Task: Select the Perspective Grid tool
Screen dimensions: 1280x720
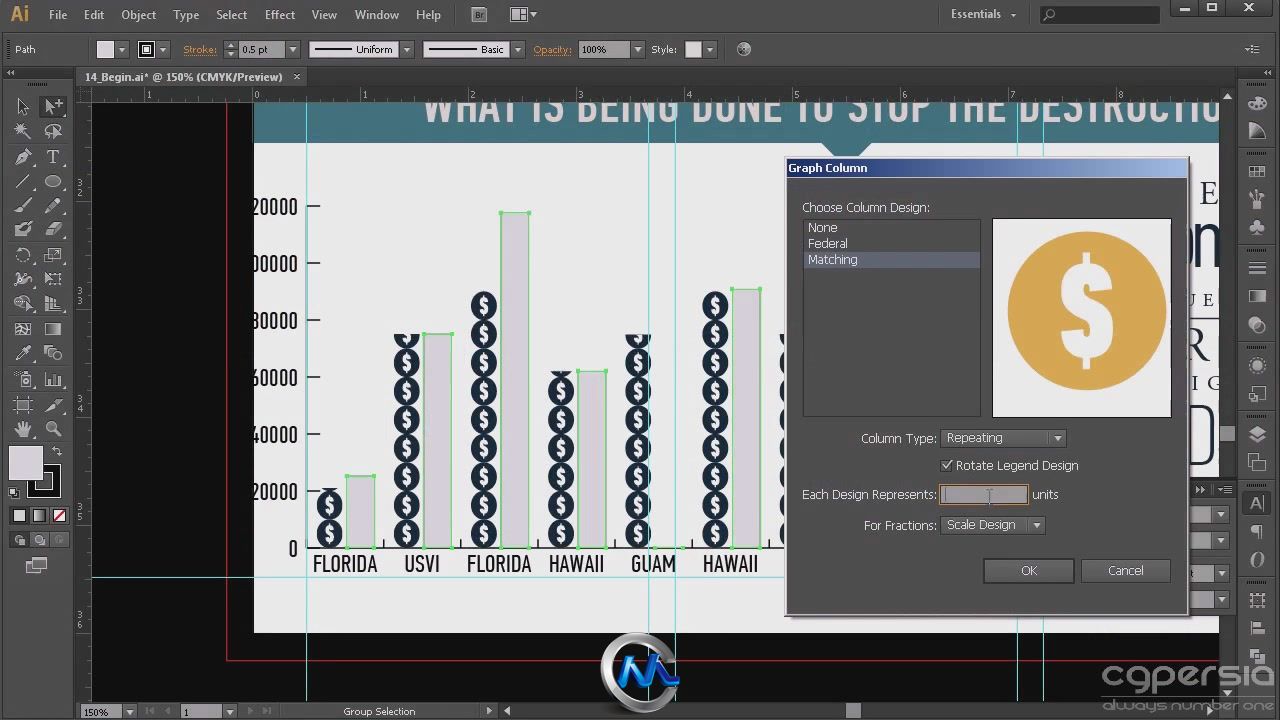Action: [x=53, y=304]
